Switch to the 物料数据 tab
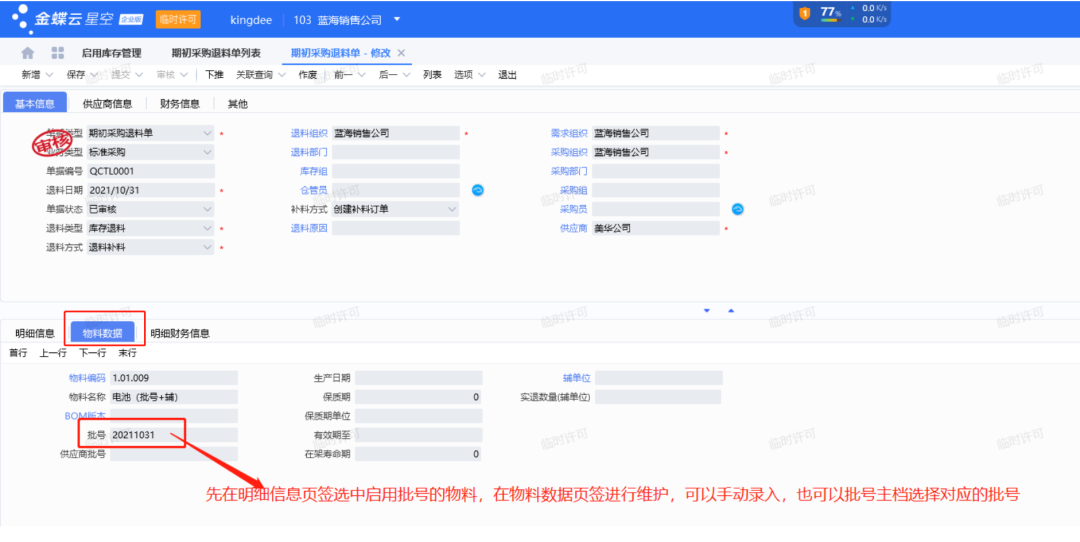1080x542 pixels. pyautogui.click(x=103, y=333)
